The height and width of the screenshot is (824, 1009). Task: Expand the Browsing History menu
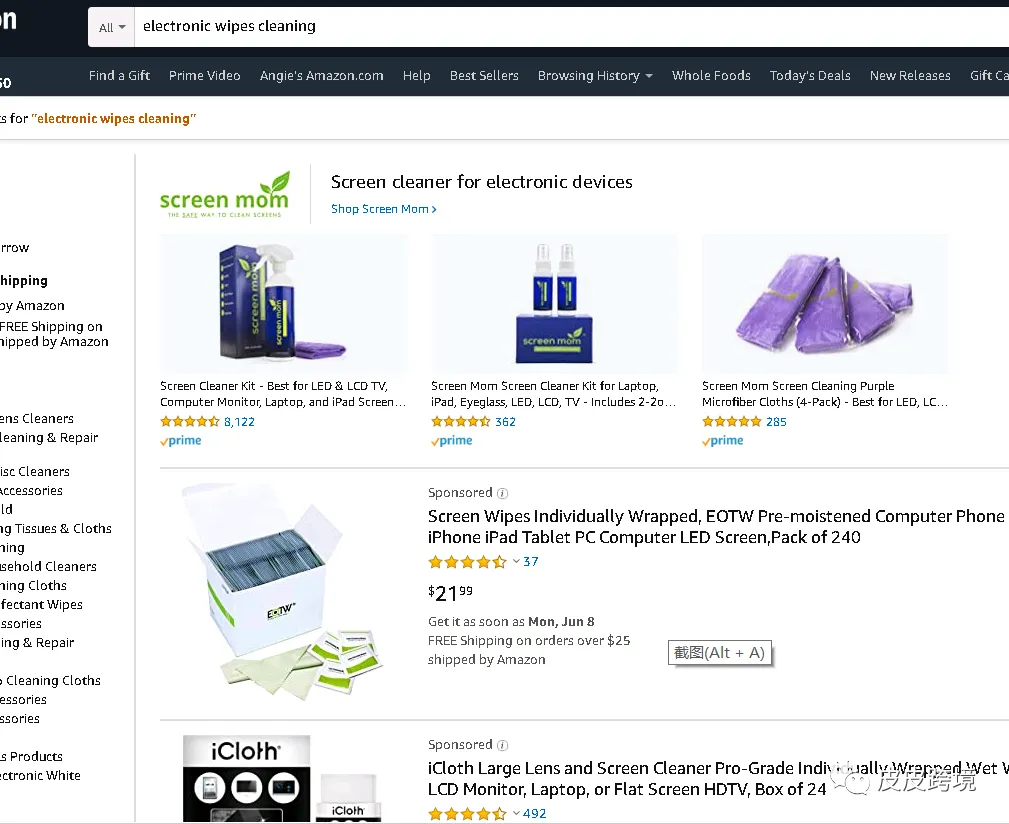pyautogui.click(x=595, y=76)
